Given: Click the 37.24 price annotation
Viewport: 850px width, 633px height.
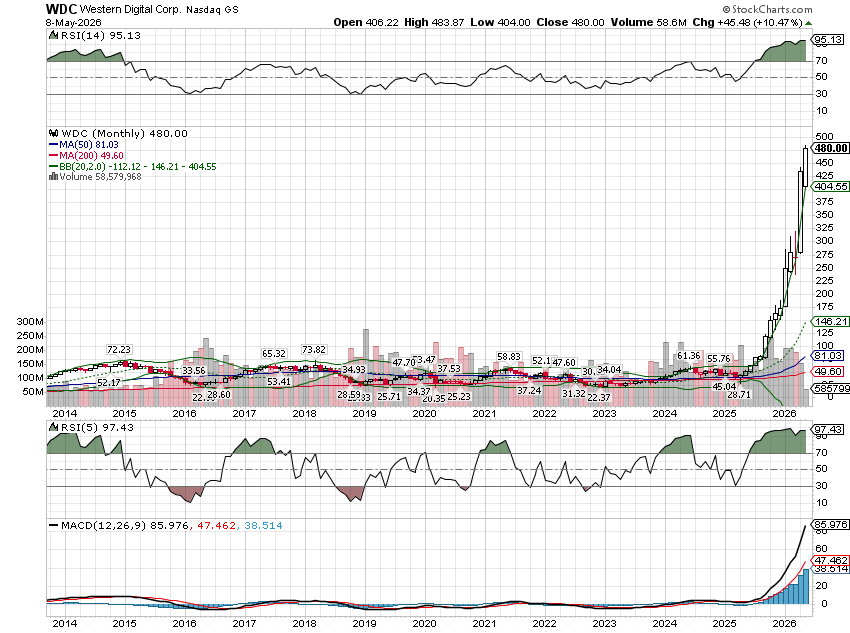Looking at the screenshot, I should click(x=529, y=390).
